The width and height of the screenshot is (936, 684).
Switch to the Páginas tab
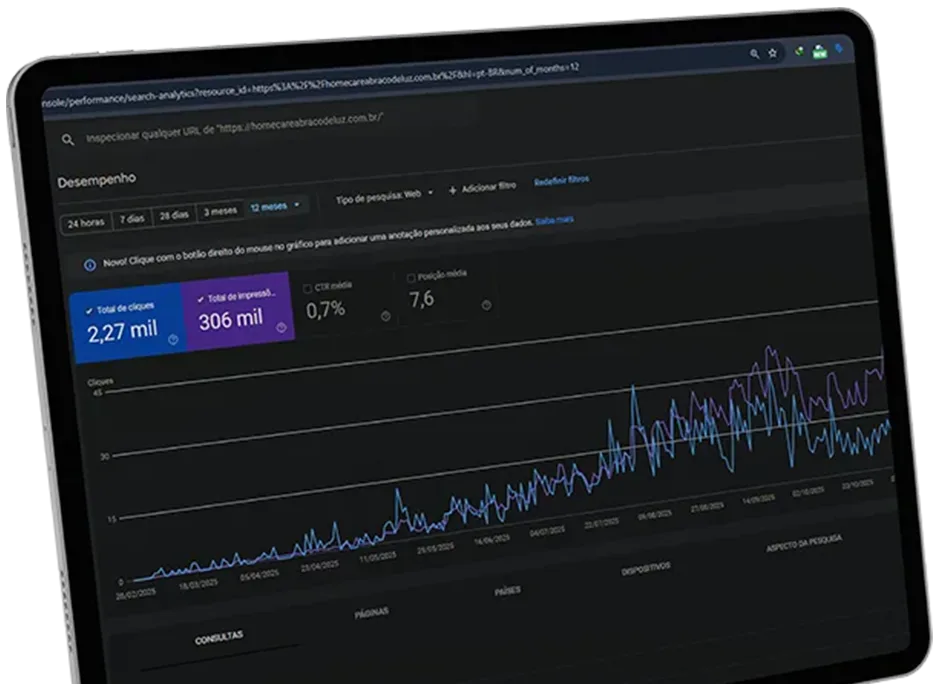pyautogui.click(x=372, y=611)
